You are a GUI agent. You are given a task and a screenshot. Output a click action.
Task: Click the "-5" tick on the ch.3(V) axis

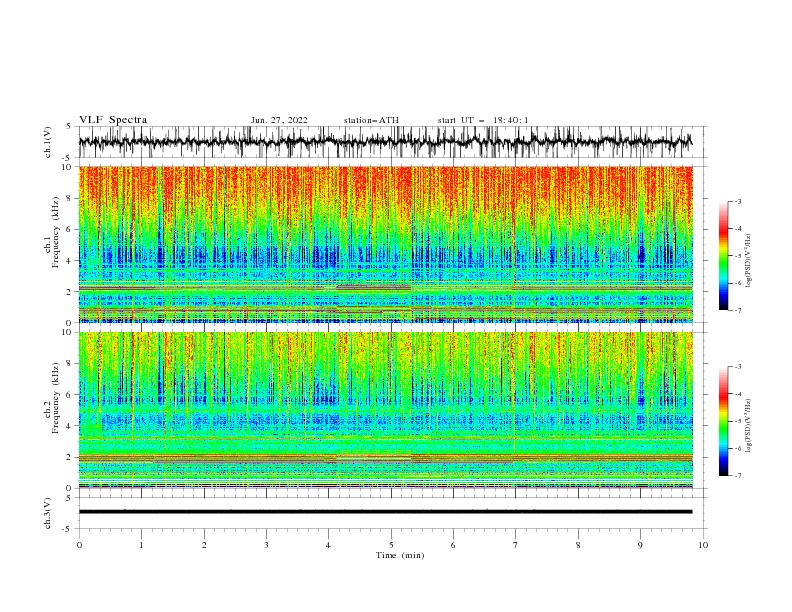[x=67, y=529]
